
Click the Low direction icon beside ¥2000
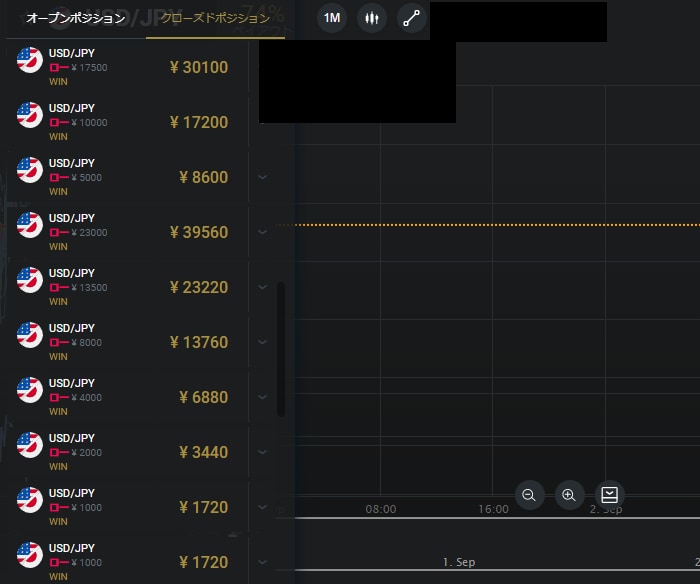point(59,452)
